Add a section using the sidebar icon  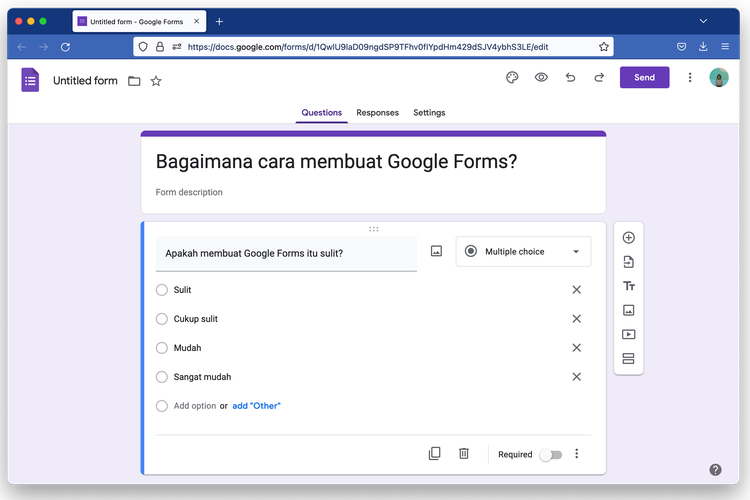(628, 359)
